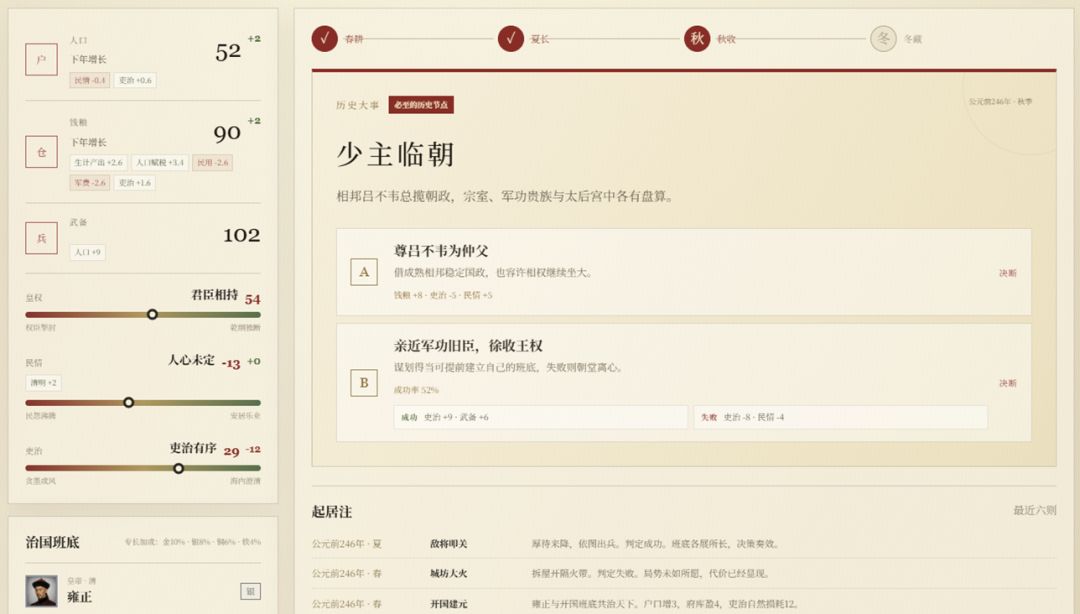1080x614 pixels.
Task: Open the 秋收 step label
Action: pyautogui.click(x=726, y=39)
